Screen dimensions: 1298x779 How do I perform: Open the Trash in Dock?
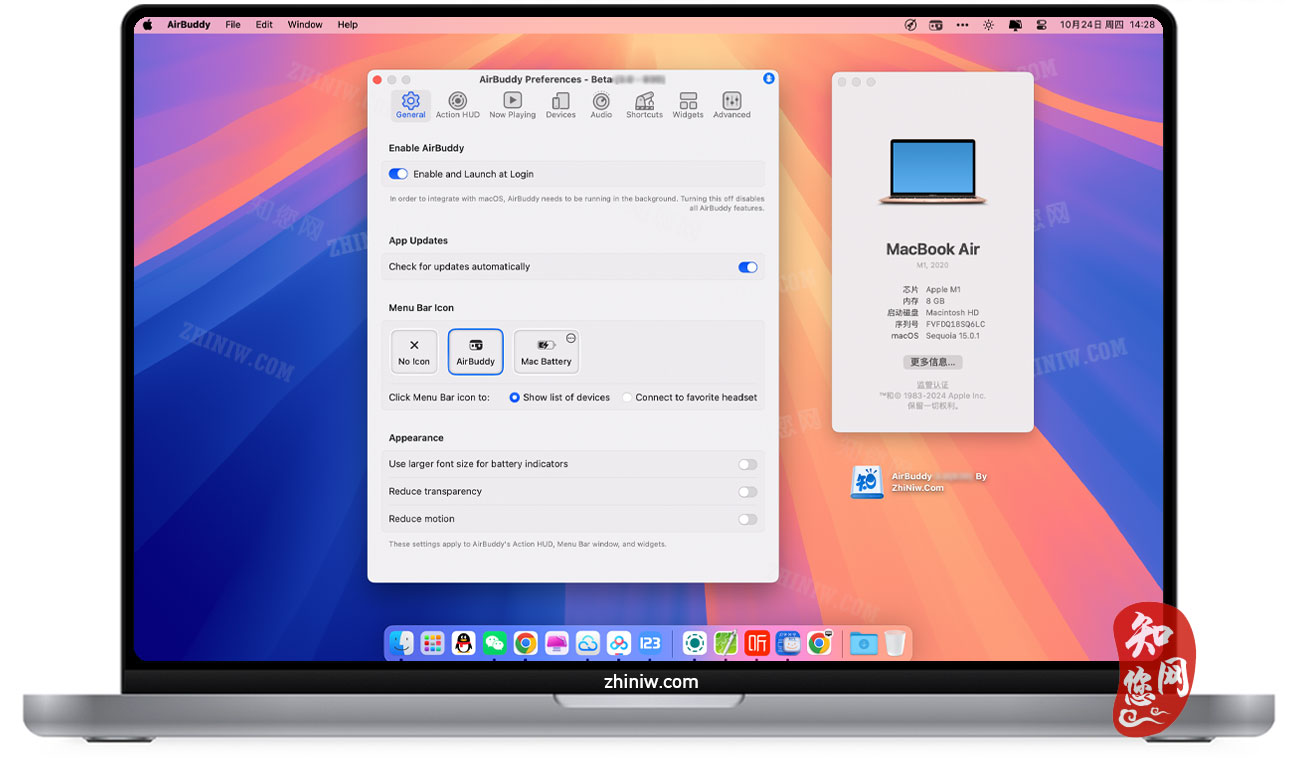click(x=894, y=643)
